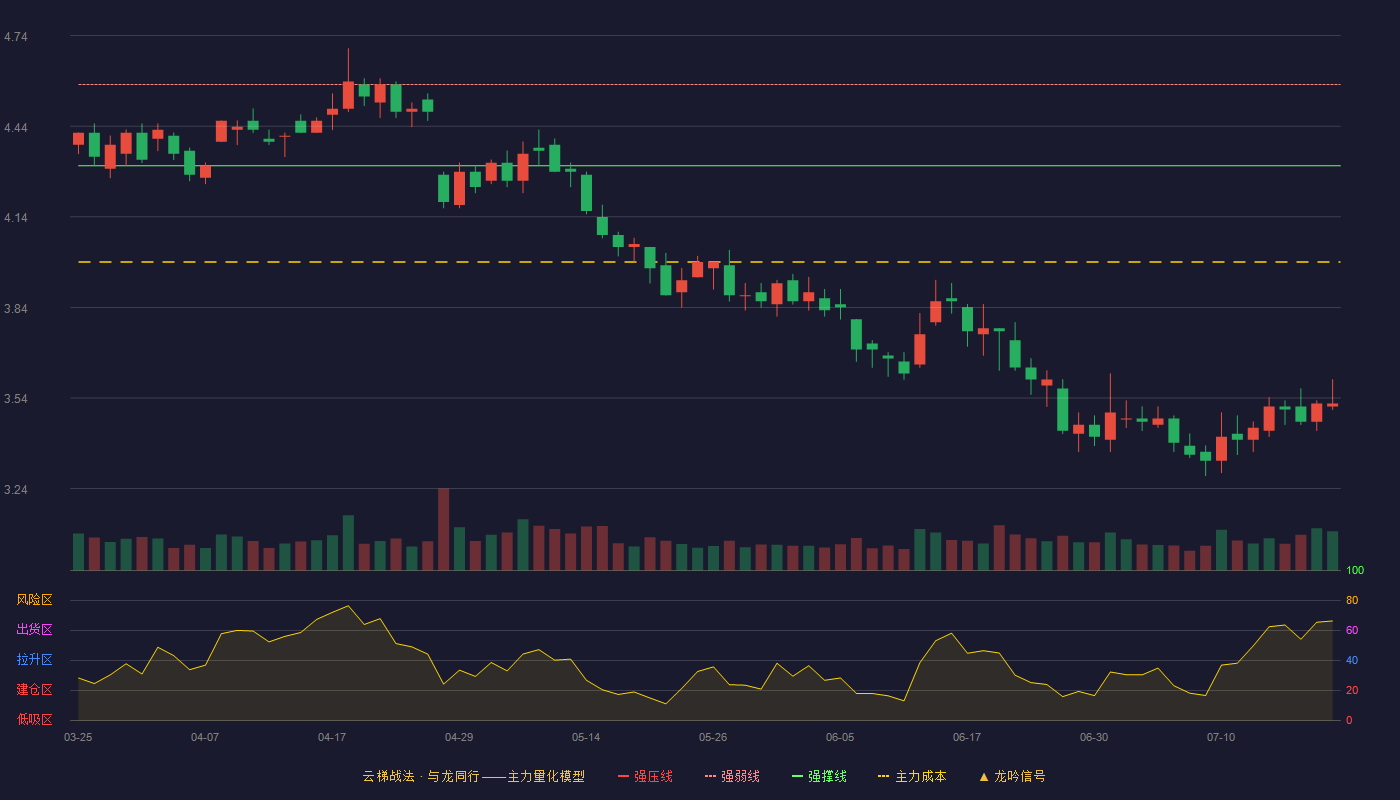Click the 100 indicator scale value
The width and height of the screenshot is (1400, 800).
(x=1355, y=571)
